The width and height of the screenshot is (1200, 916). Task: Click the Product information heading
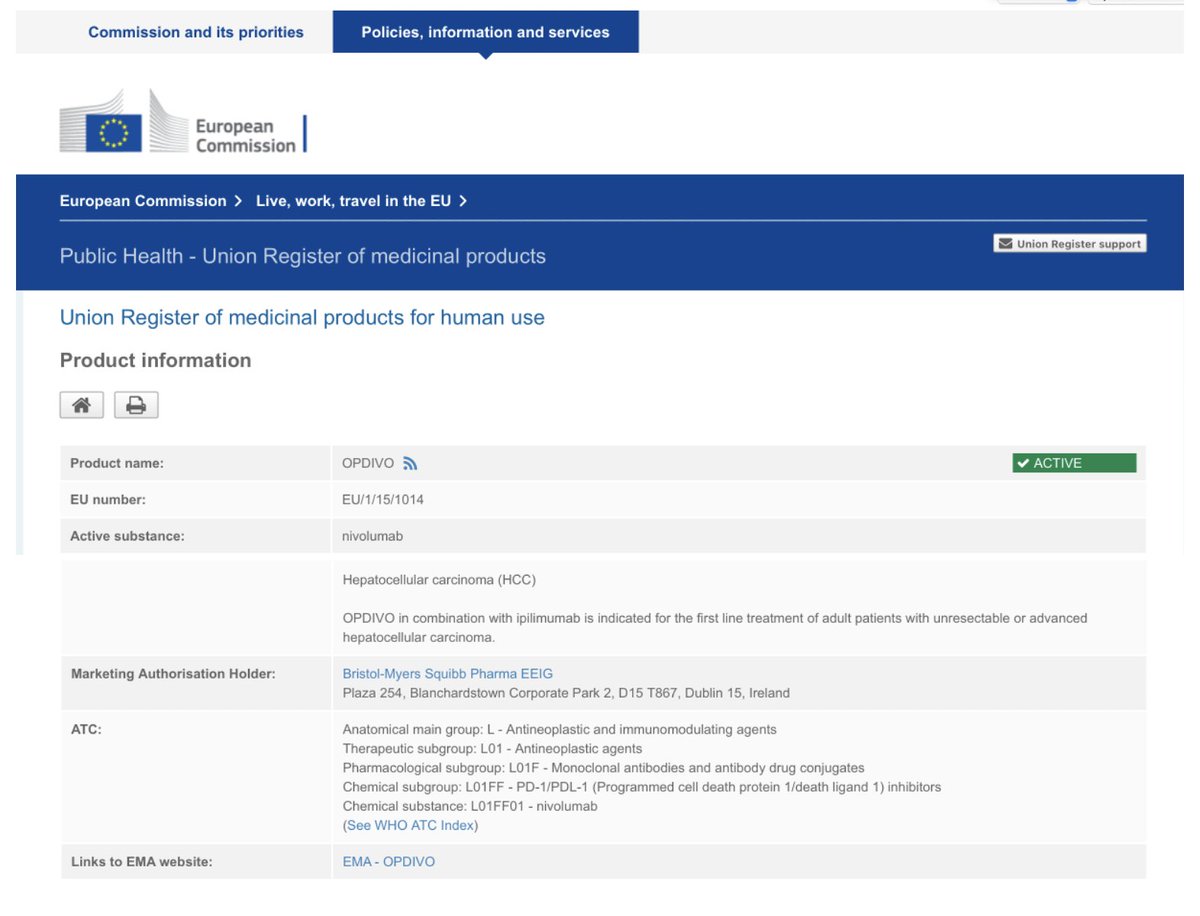click(x=155, y=360)
